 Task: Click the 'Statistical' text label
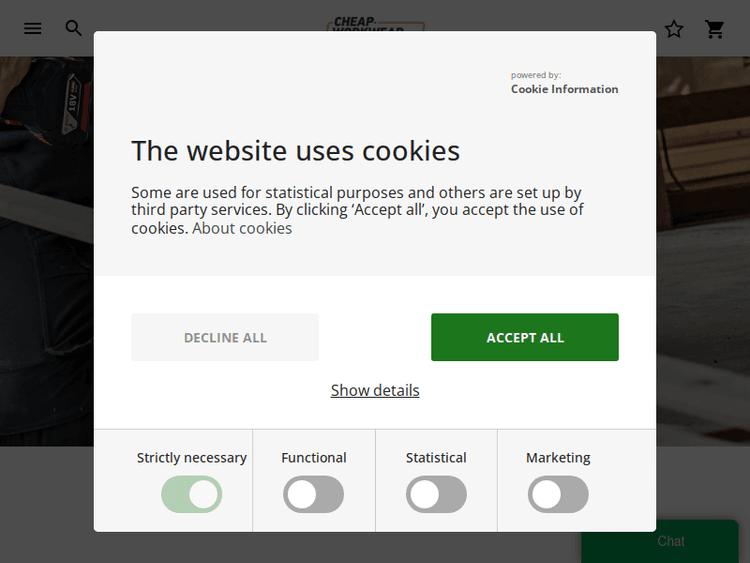[436, 458]
